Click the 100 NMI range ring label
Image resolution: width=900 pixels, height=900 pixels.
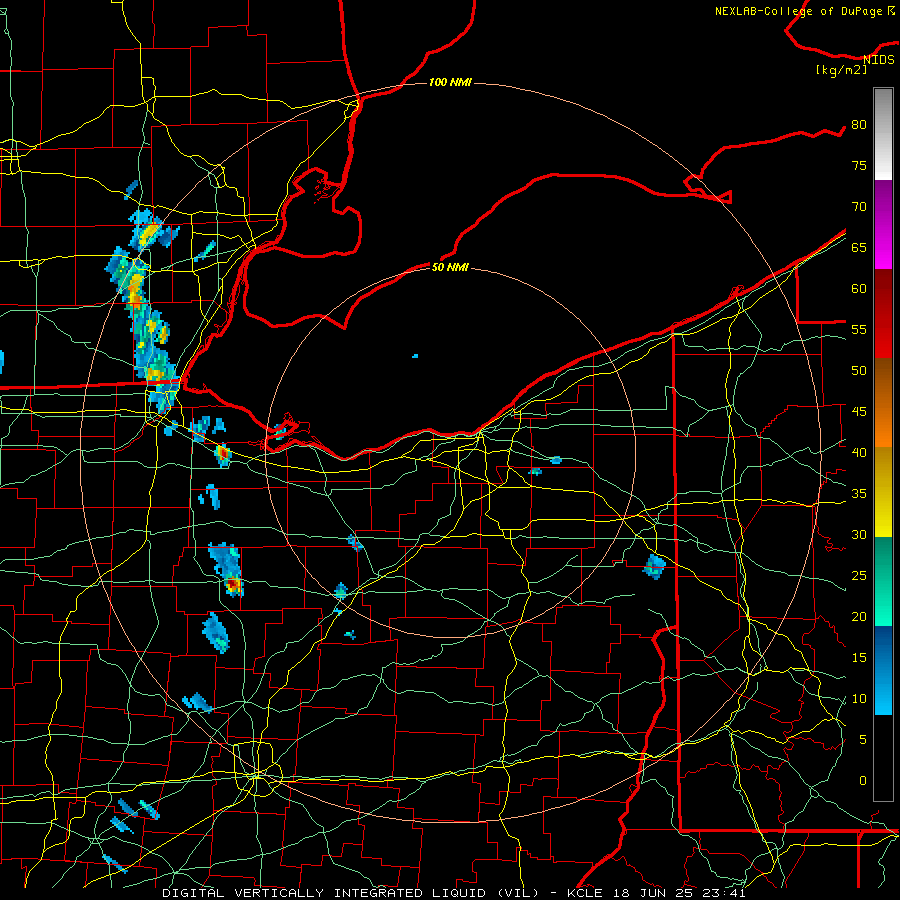tap(450, 83)
